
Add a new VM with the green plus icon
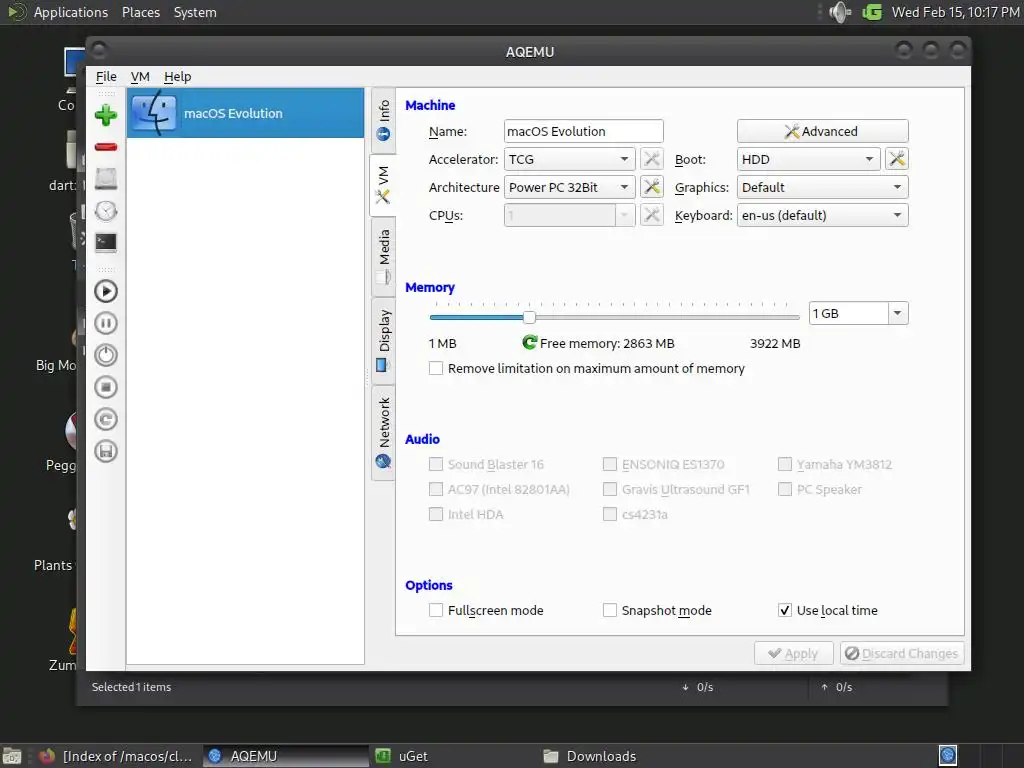(106, 116)
